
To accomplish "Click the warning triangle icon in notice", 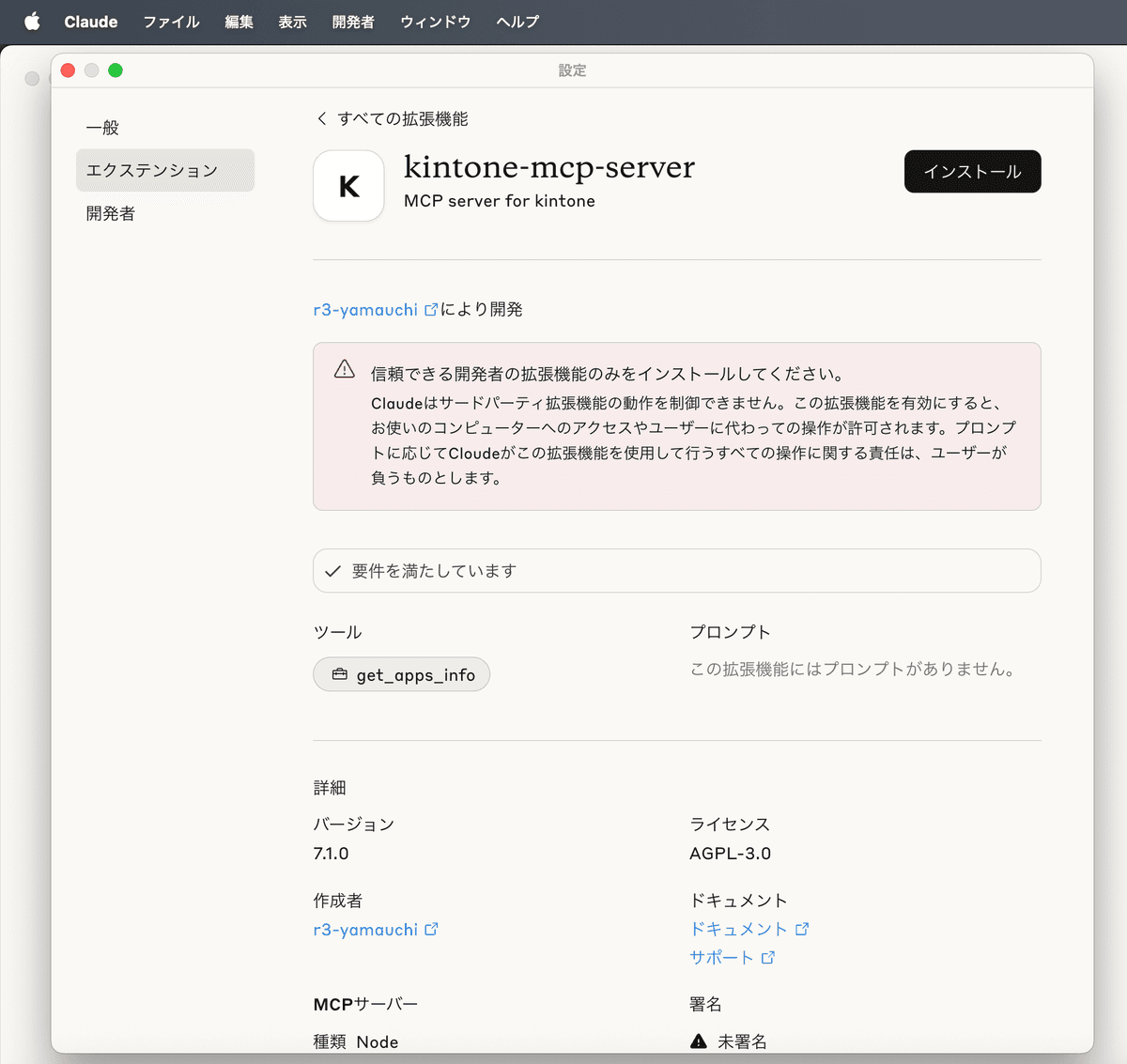I will coord(345,369).
